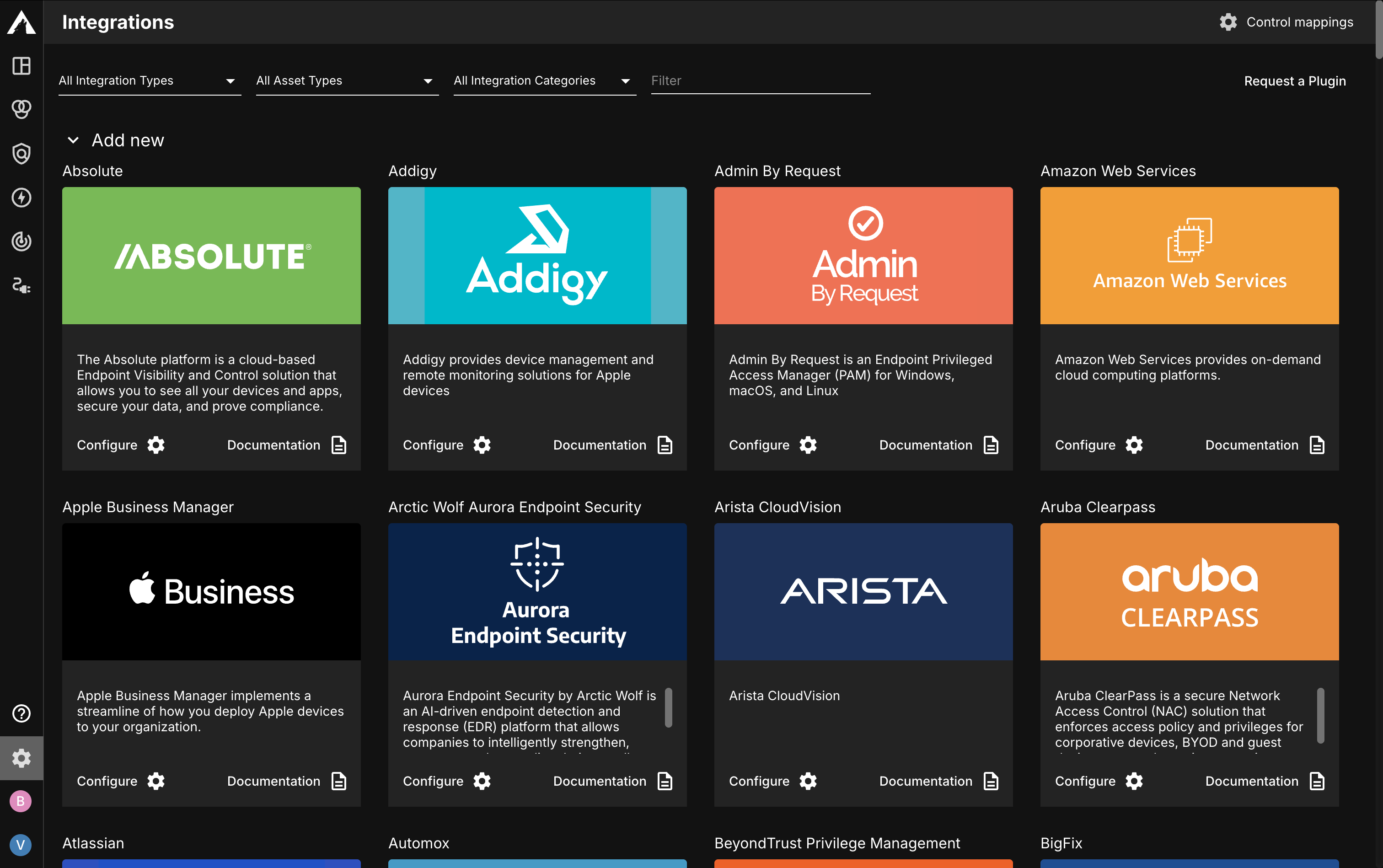Click inside the Filter input field

(761, 81)
